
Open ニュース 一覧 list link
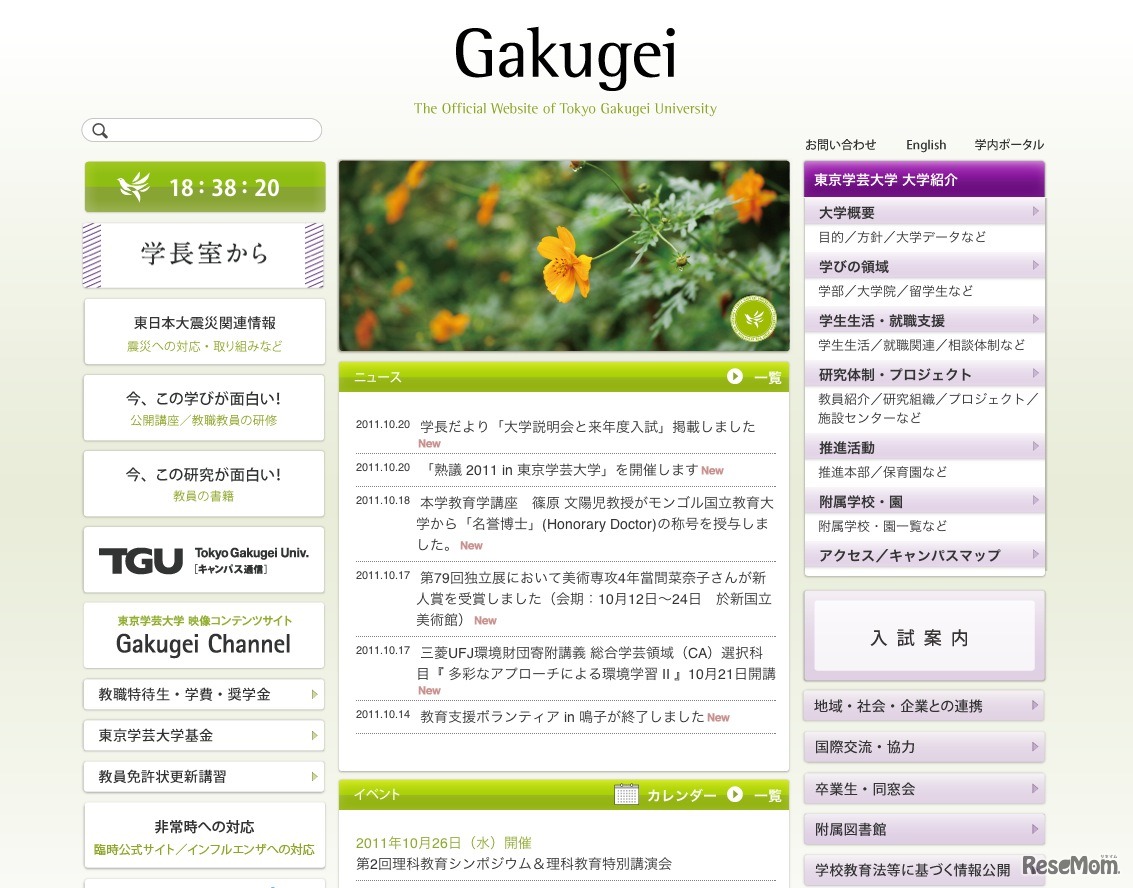point(767,377)
